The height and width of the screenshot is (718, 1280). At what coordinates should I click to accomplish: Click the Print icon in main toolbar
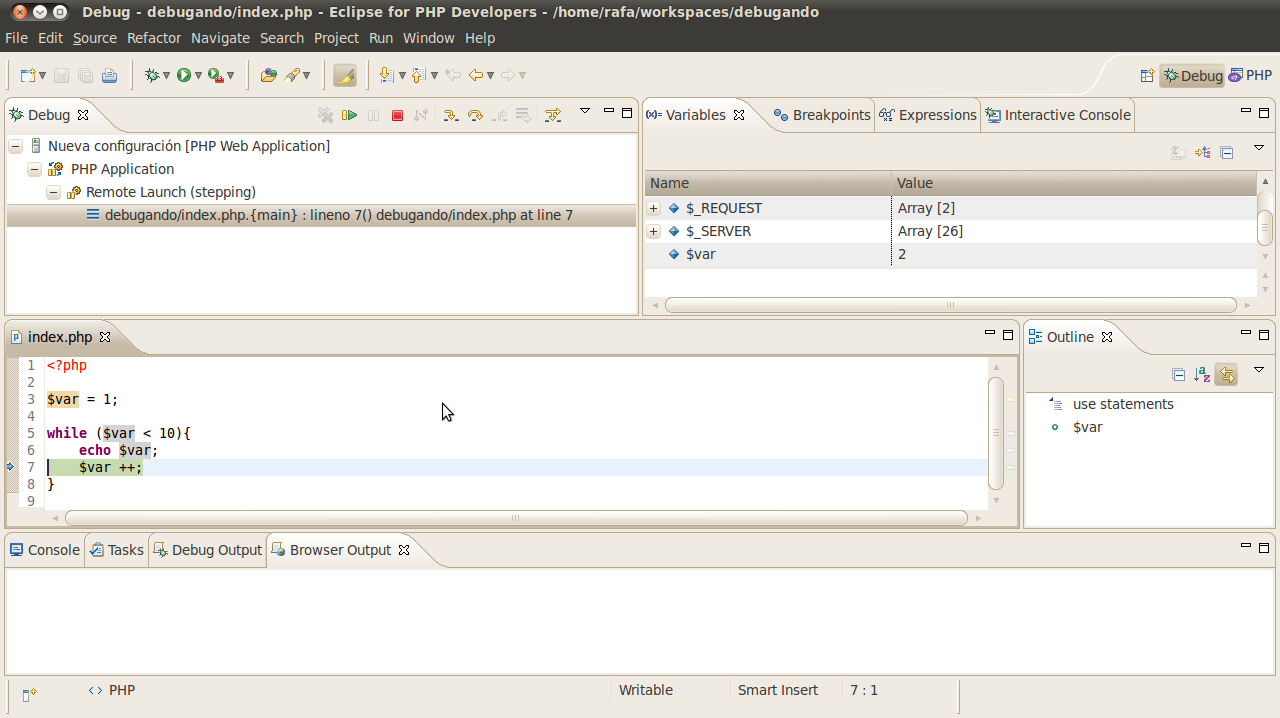coord(109,75)
